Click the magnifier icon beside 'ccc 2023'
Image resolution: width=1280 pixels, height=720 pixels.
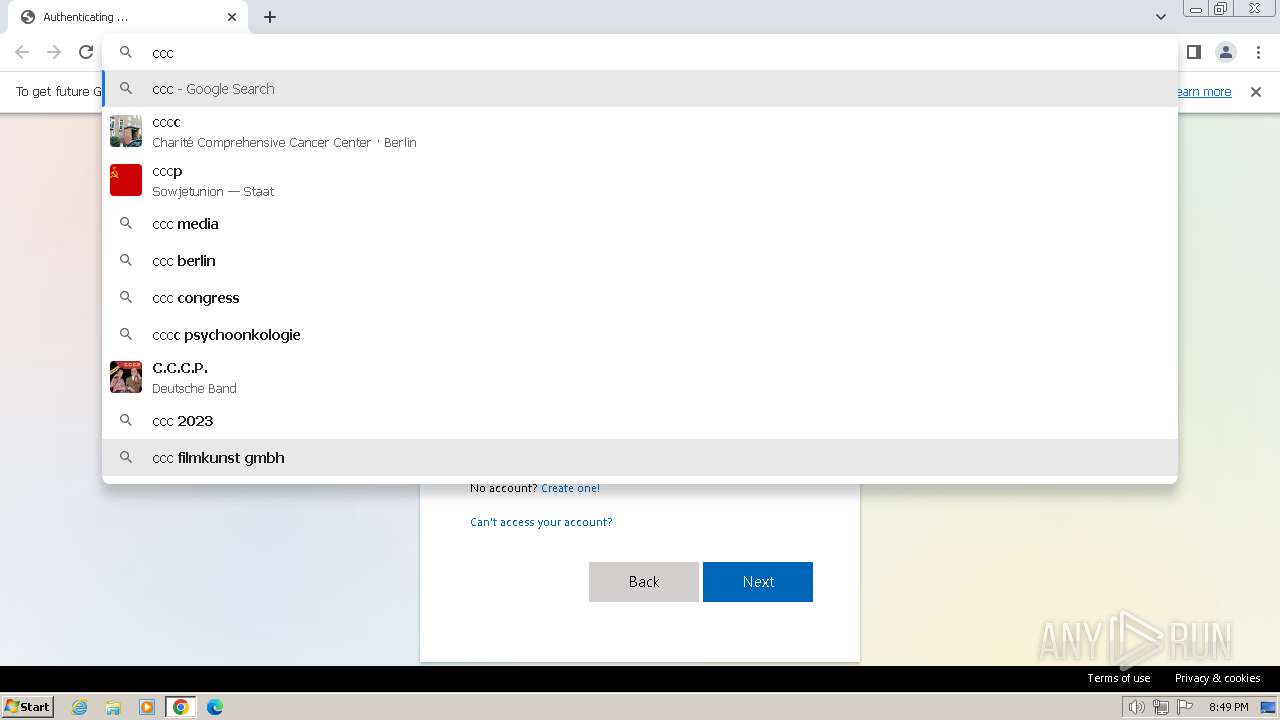(x=126, y=420)
